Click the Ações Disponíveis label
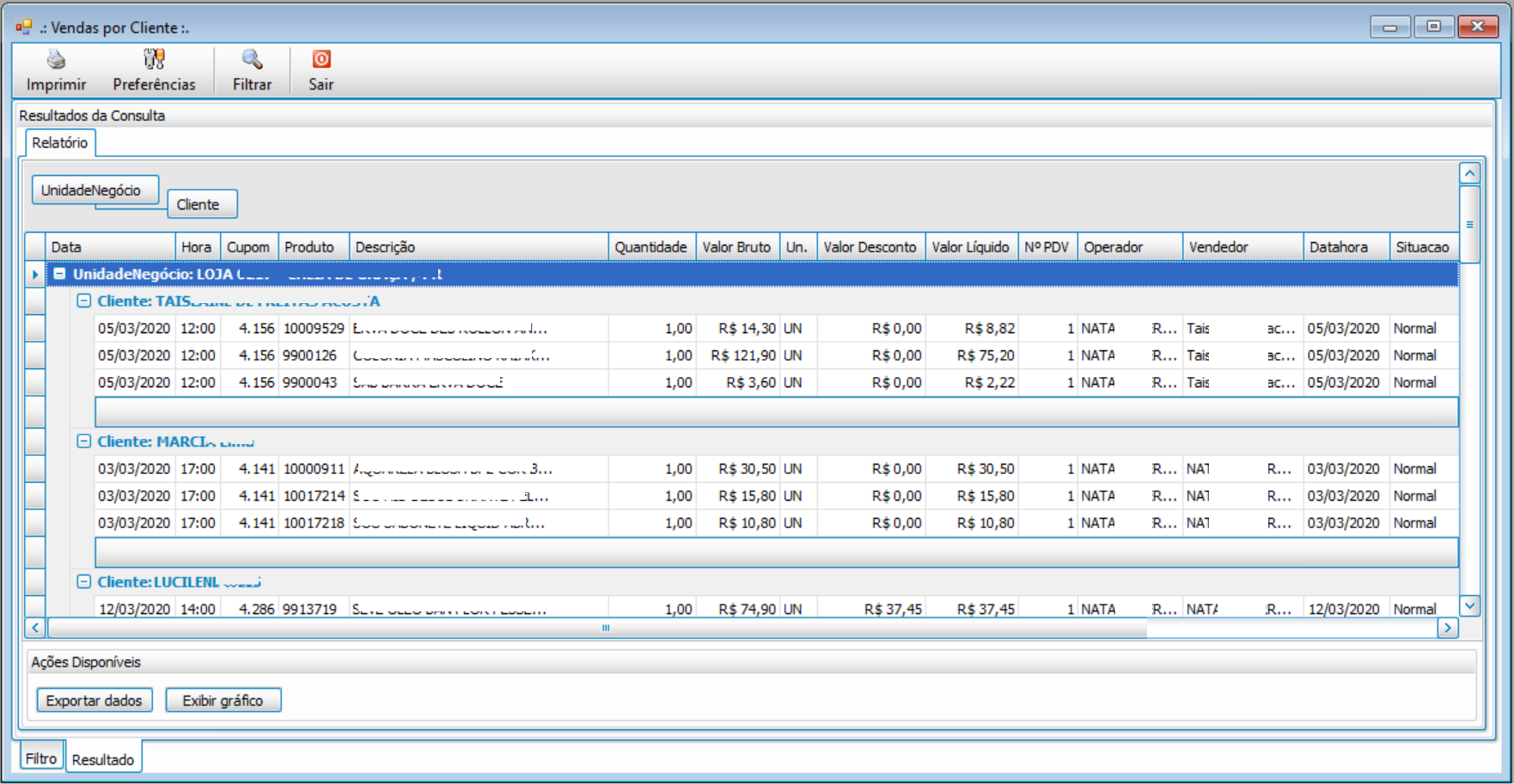This screenshot has height=784, width=1514. pyautogui.click(x=86, y=662)
